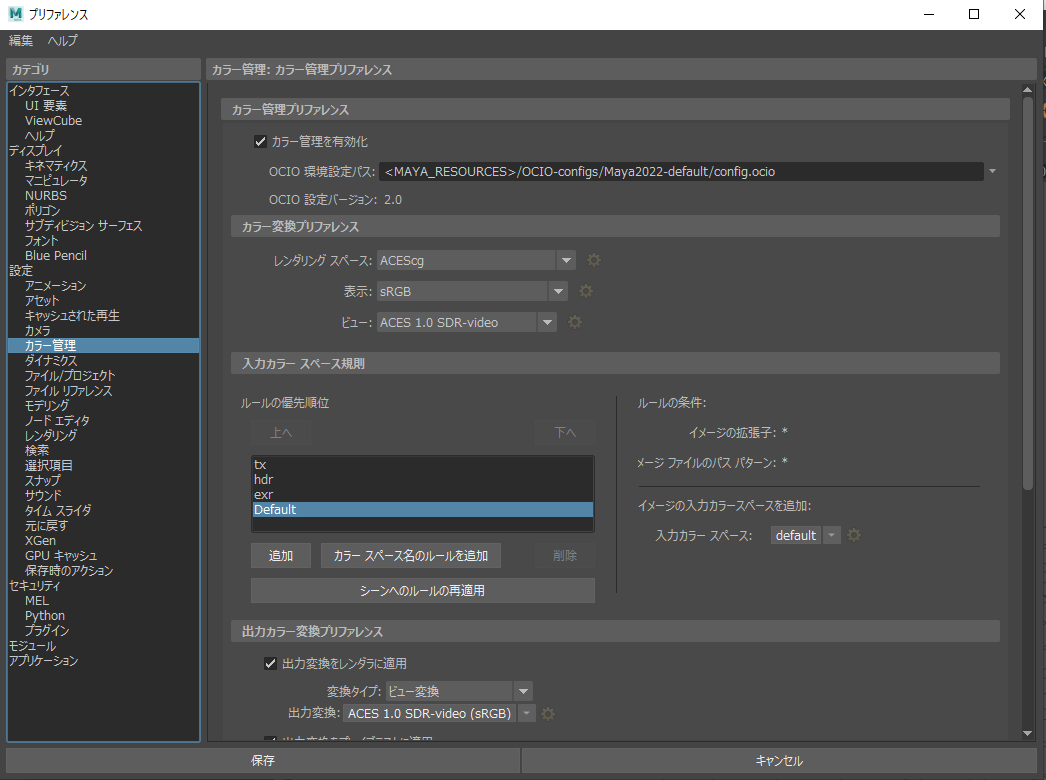Toggle カラー管理を有効化 checkbox
Screen dimensions: 1046x780
coord(260,141)
